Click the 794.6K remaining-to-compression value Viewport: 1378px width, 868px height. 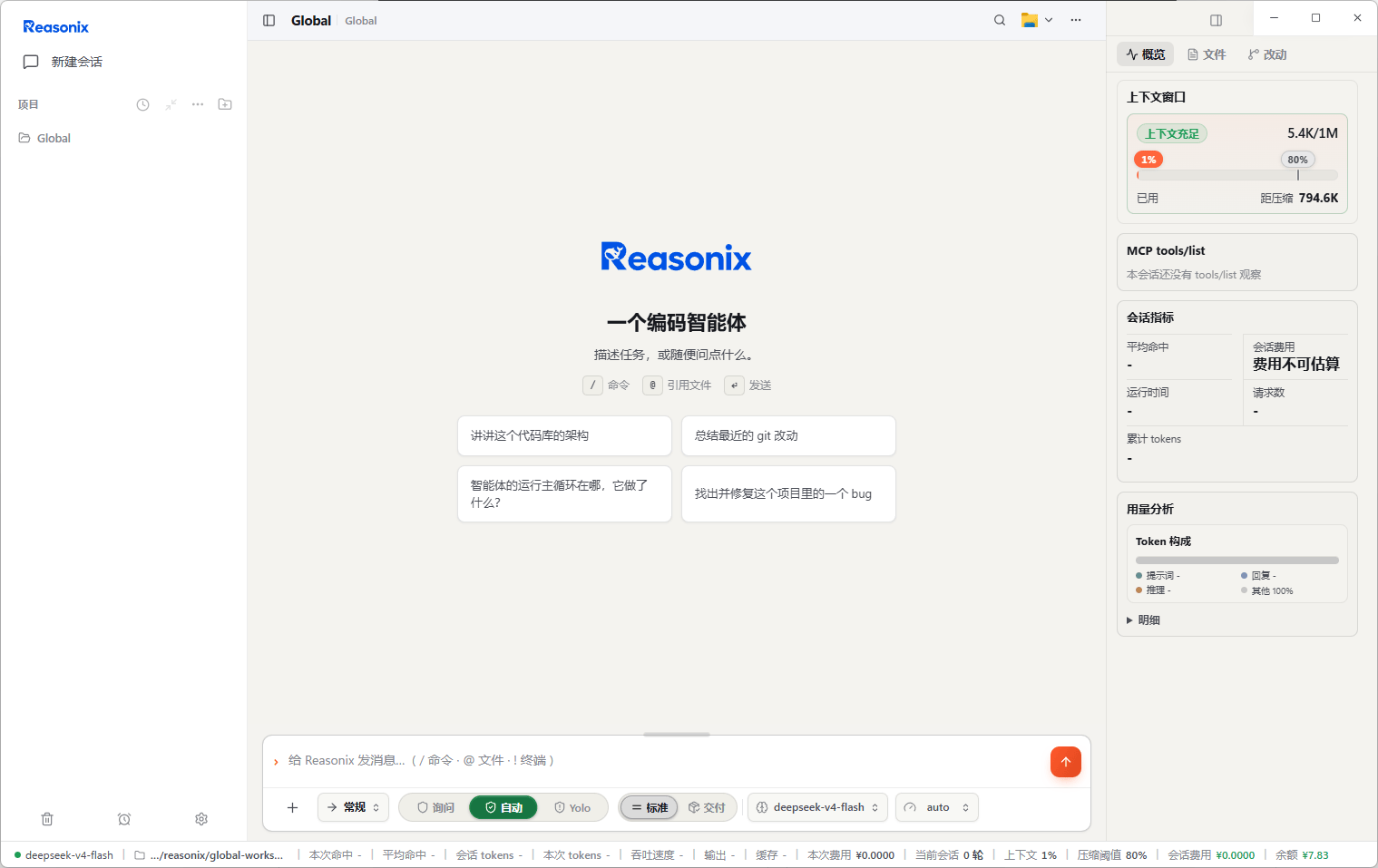[x=1318, y=198]
